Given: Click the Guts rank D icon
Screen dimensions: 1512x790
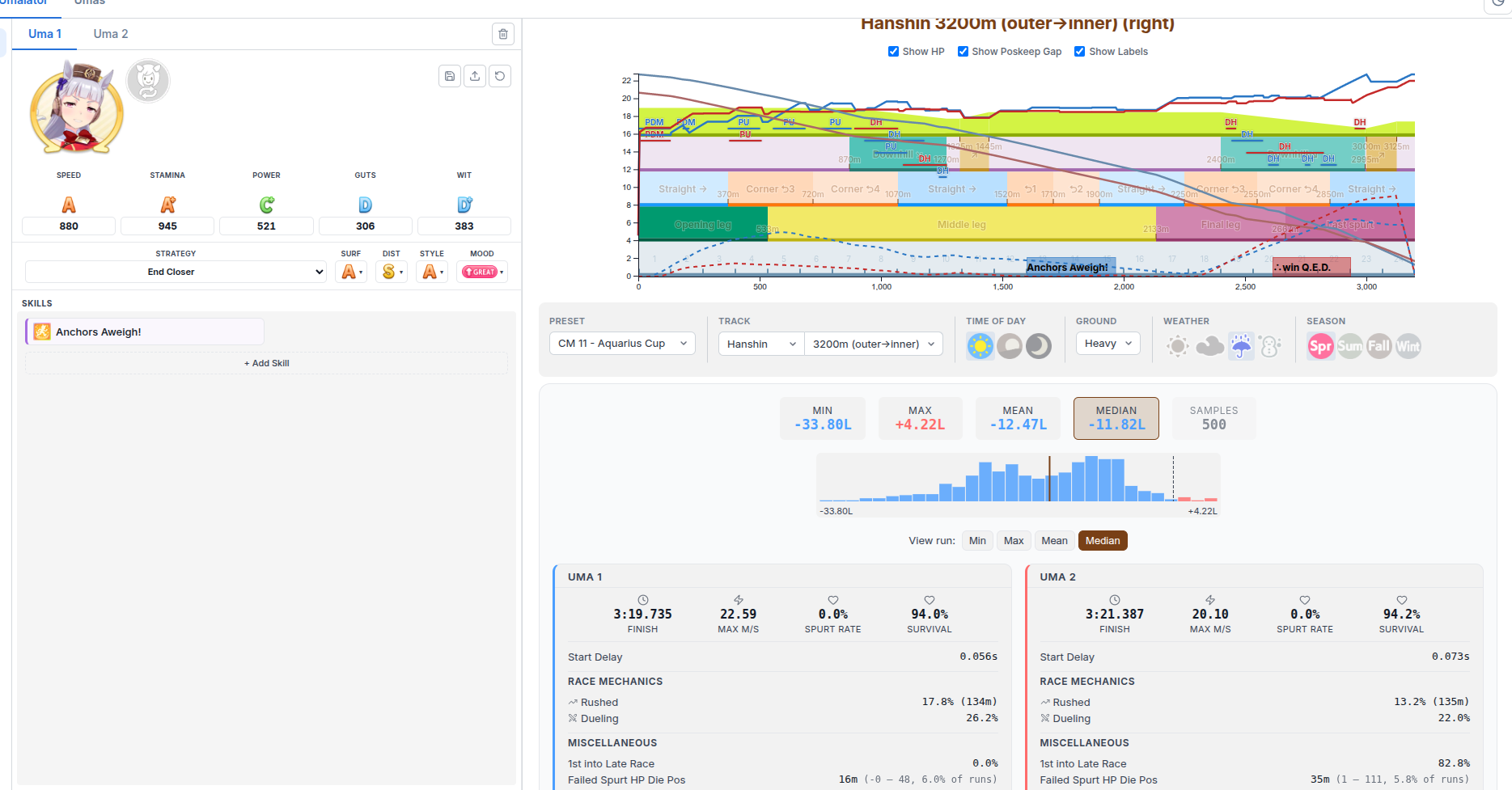Looking at the screenshot, I should pos(365,205).
